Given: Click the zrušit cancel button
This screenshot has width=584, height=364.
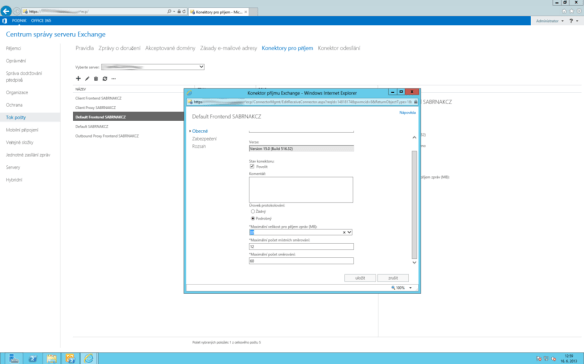Looking at the screenshot, I should click(393, 278).
